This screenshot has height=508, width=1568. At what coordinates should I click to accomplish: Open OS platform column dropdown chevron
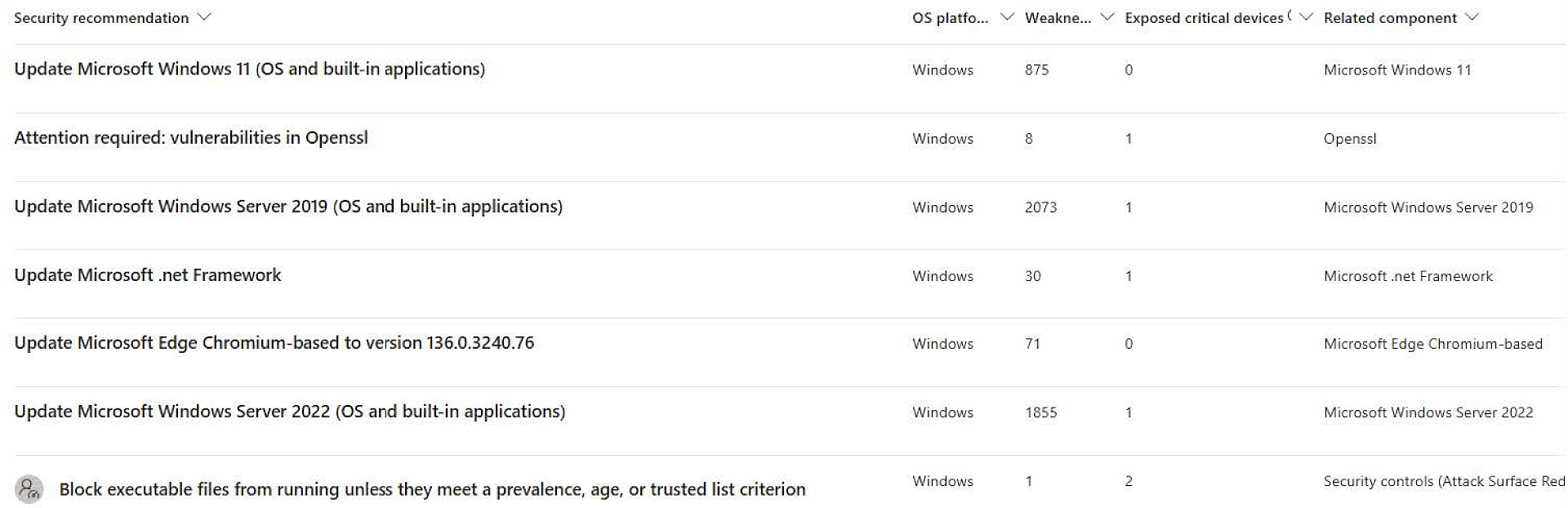coord(1007,17)
